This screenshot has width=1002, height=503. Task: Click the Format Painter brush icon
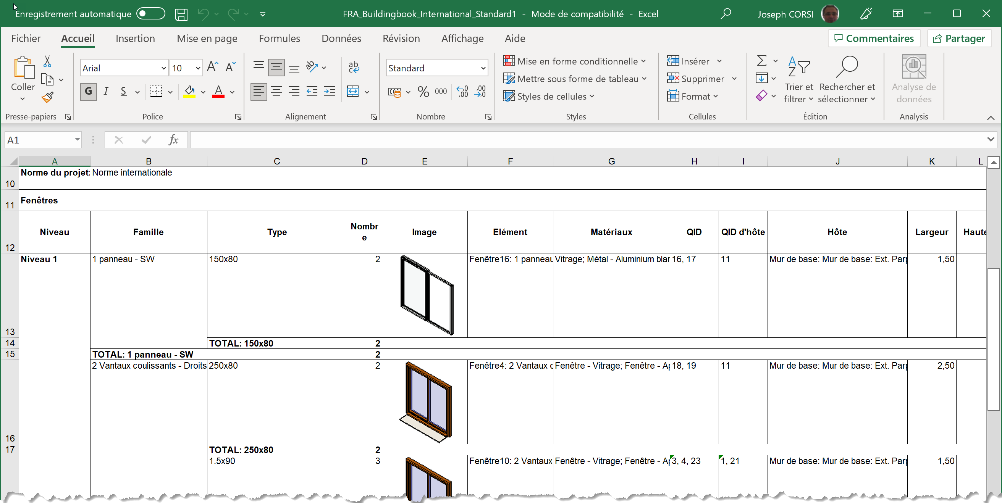click(x=47, y=97)
